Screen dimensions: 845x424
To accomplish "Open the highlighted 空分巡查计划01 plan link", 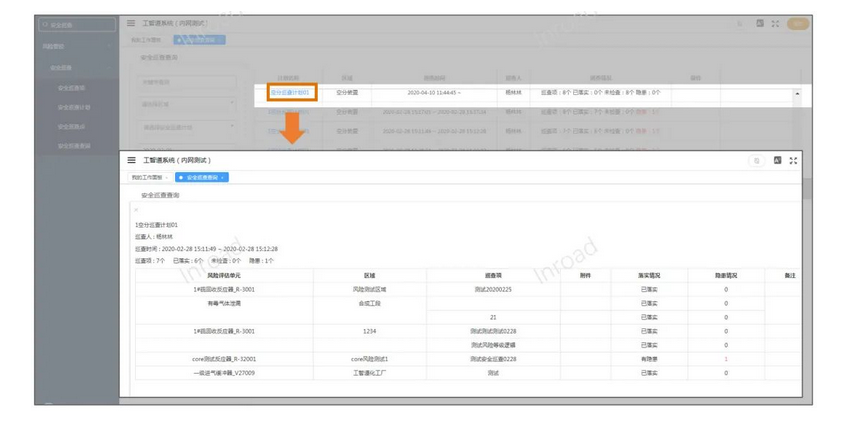I will (291, 93).
